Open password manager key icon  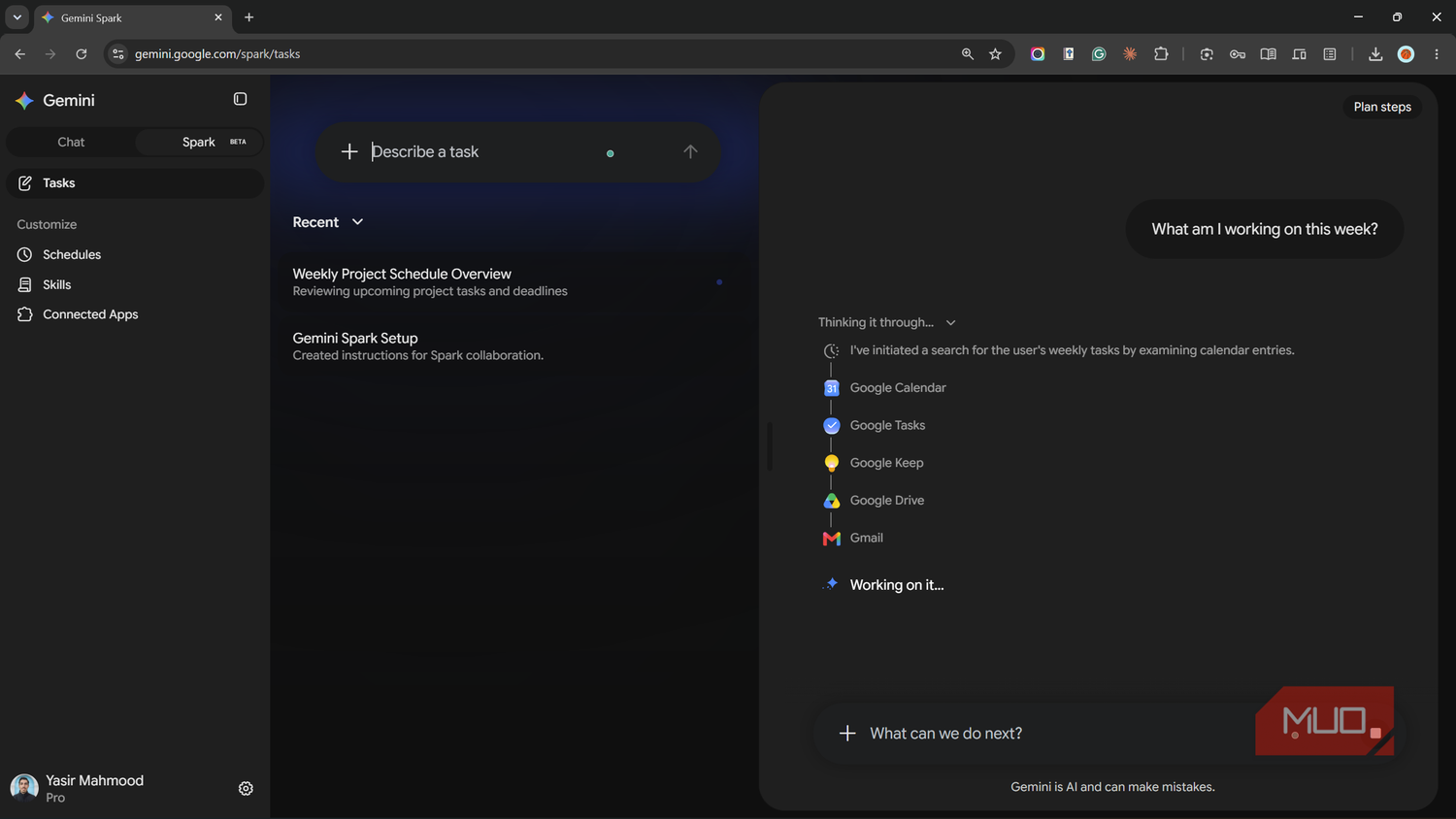click(x=1238, y=54)
